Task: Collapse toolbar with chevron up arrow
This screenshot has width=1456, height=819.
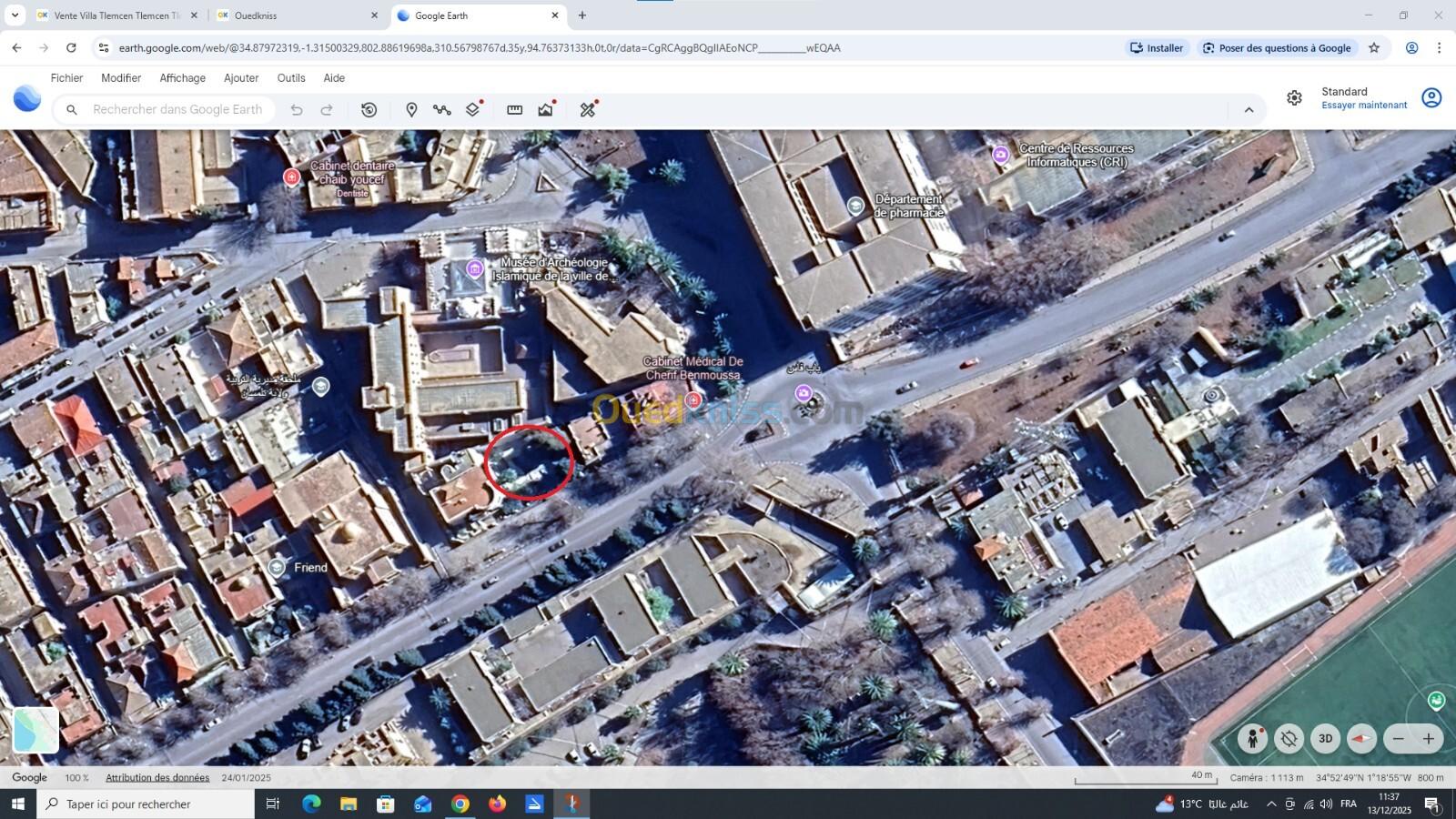Action: click(1249, 110)
